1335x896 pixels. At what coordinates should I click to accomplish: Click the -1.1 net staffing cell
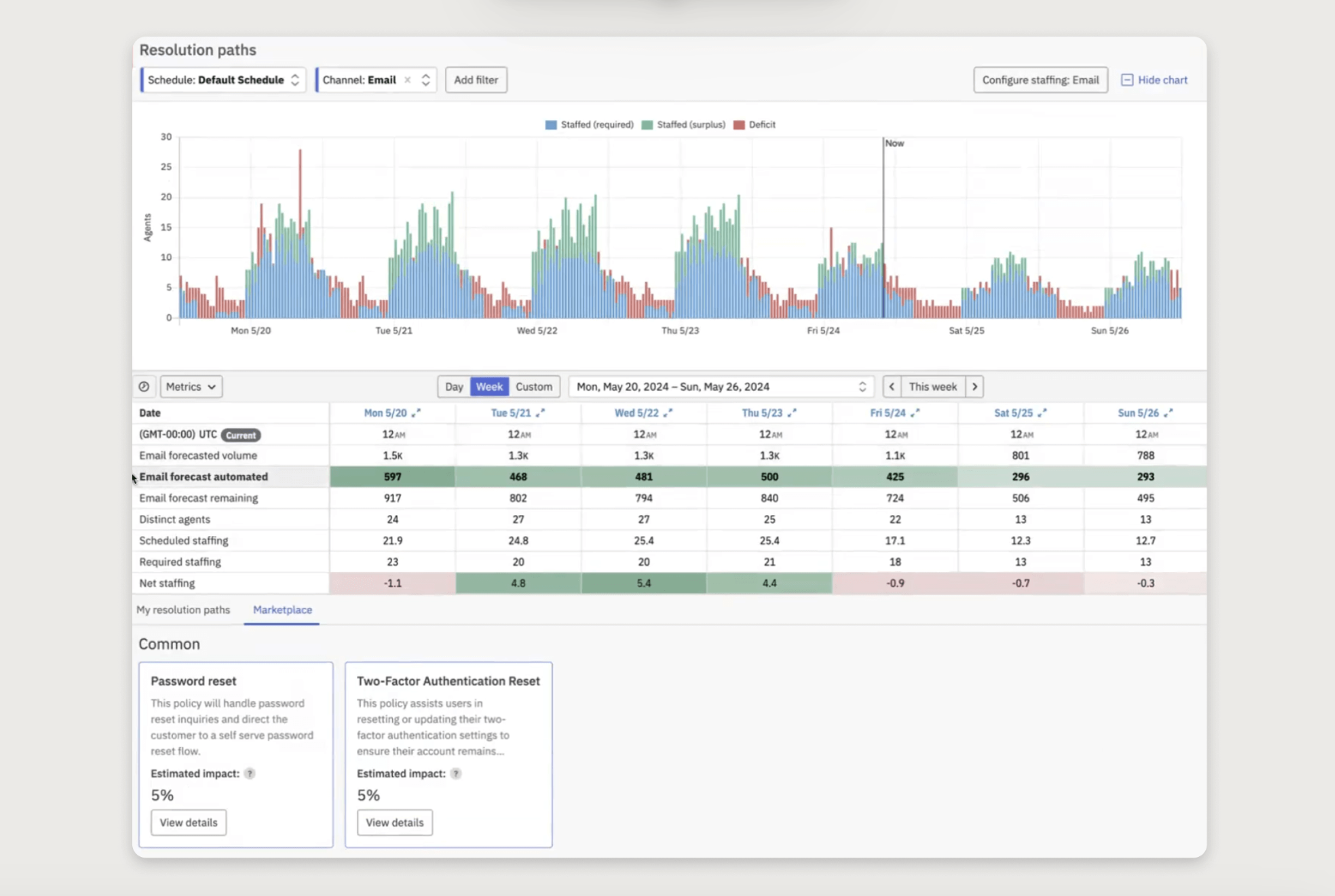point(392,583)
